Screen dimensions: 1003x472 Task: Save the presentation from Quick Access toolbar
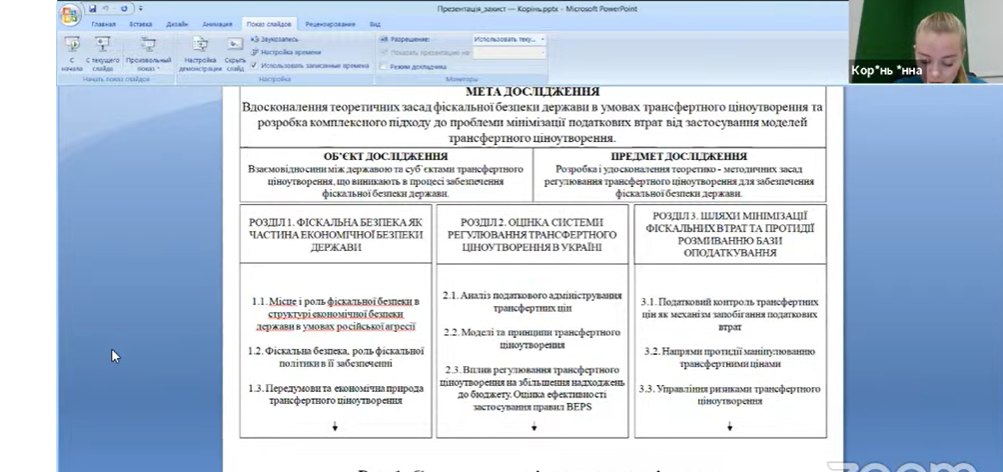pos(92,8)
